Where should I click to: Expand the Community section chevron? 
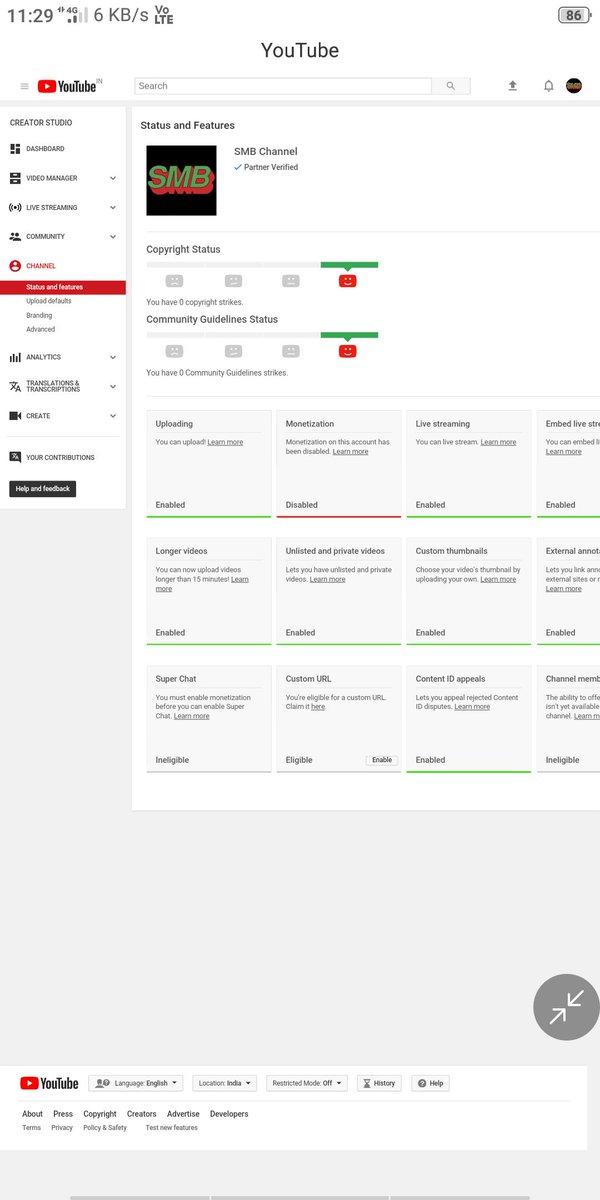tap(113, 237)
